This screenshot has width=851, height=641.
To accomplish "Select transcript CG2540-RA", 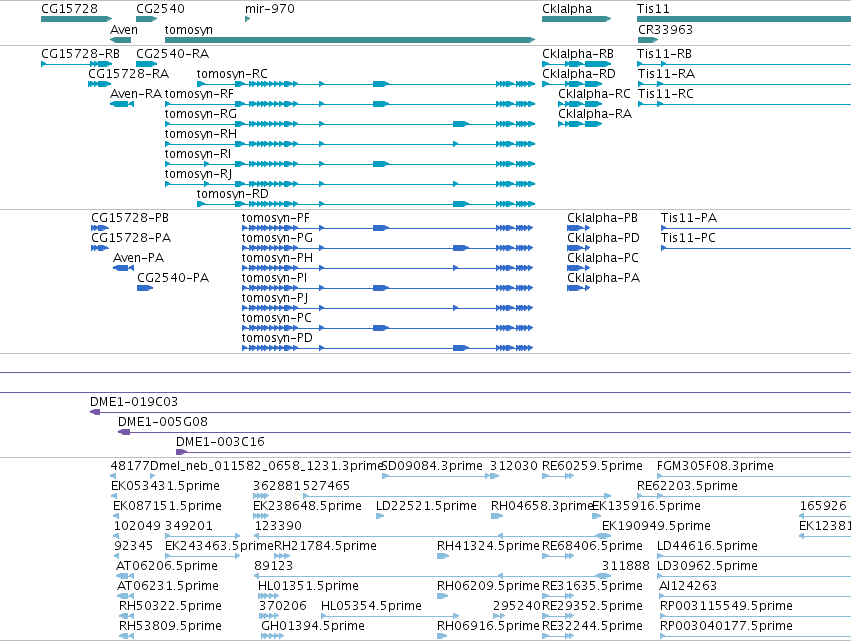I will tap(147, 64).
